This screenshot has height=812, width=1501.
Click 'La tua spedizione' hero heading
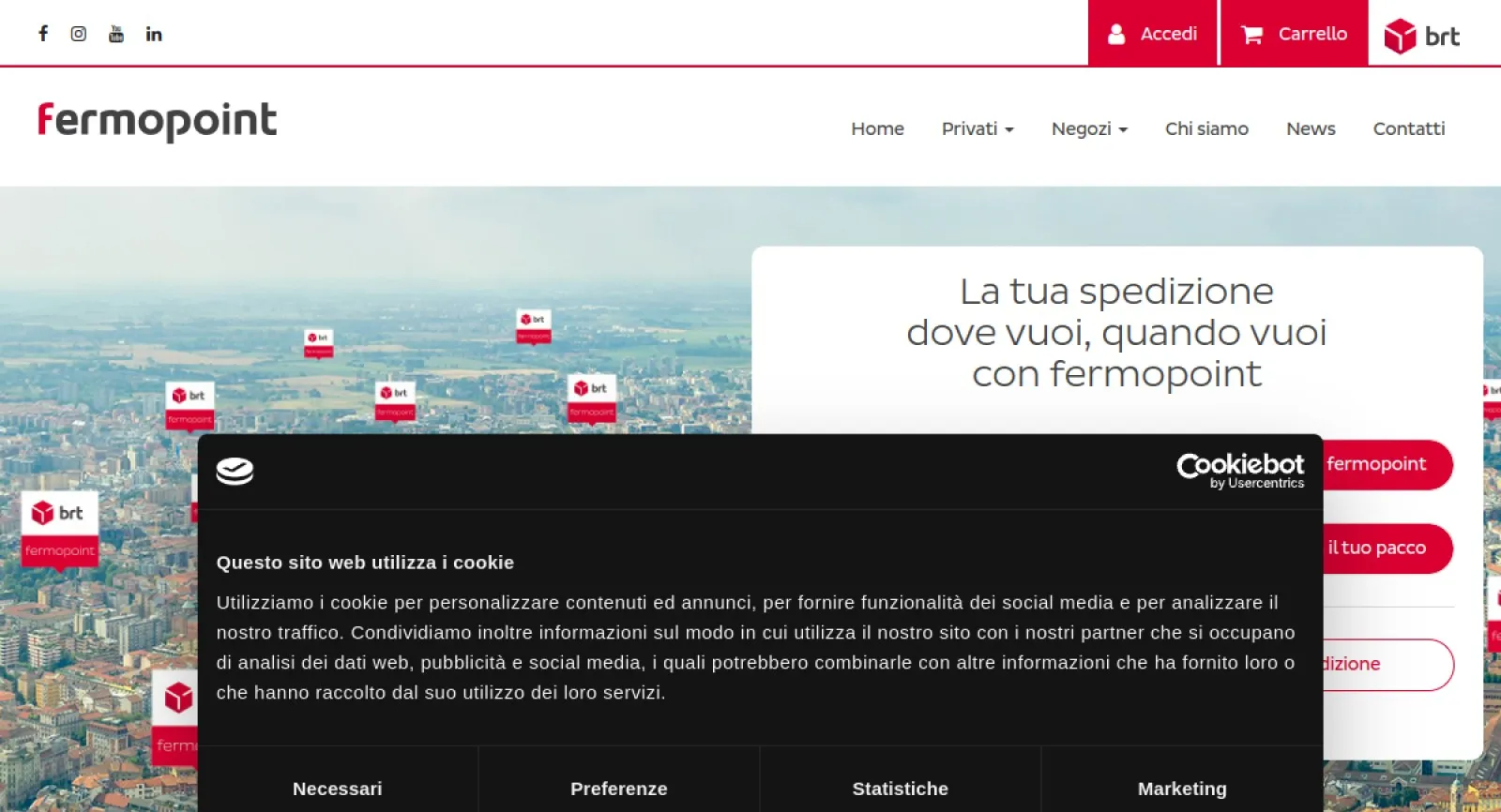(1116, 332)
